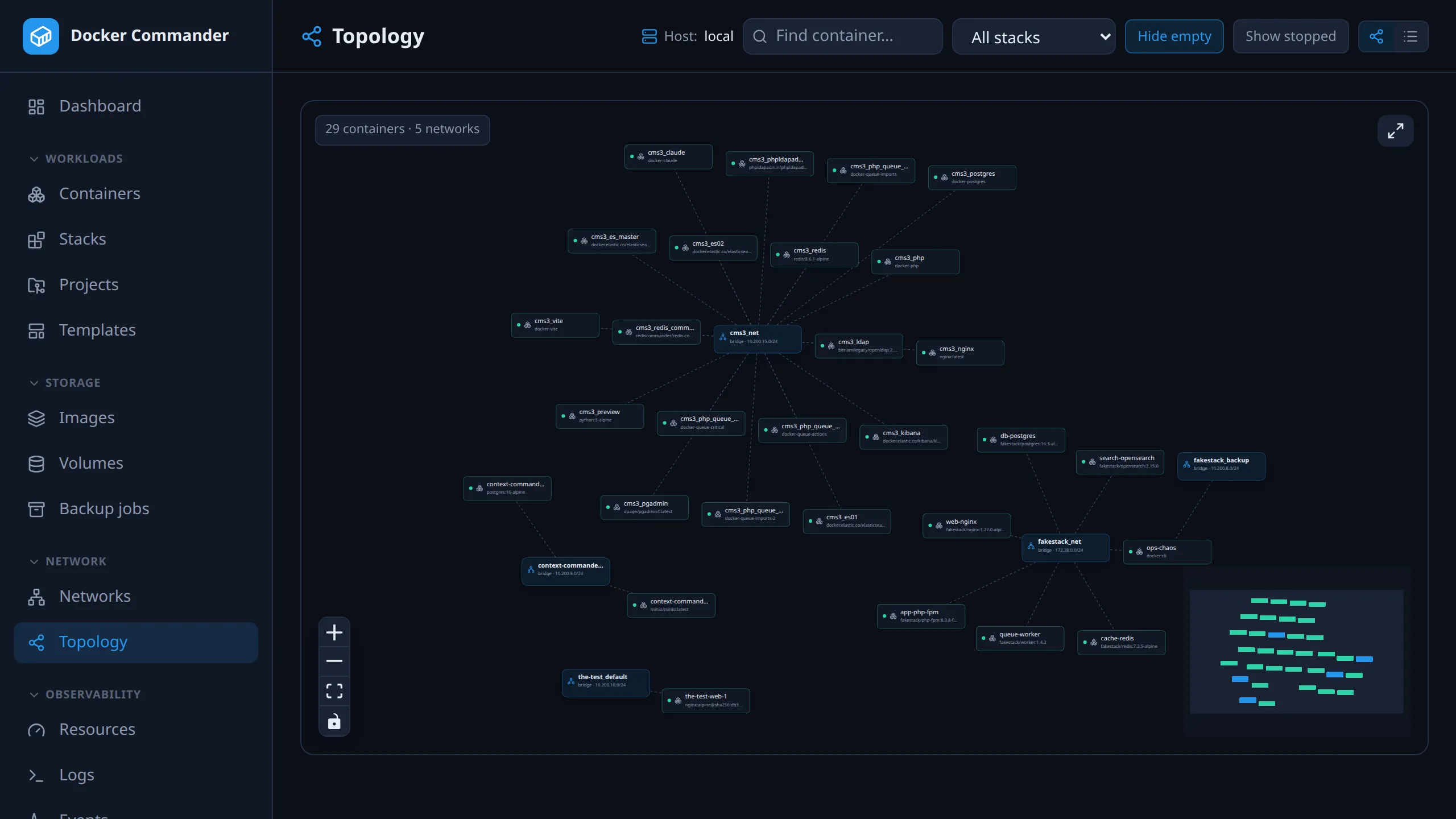This screenshot has width=1456, height=819.
Task: Zoom out with the minus button
Action: coord(334,661)
